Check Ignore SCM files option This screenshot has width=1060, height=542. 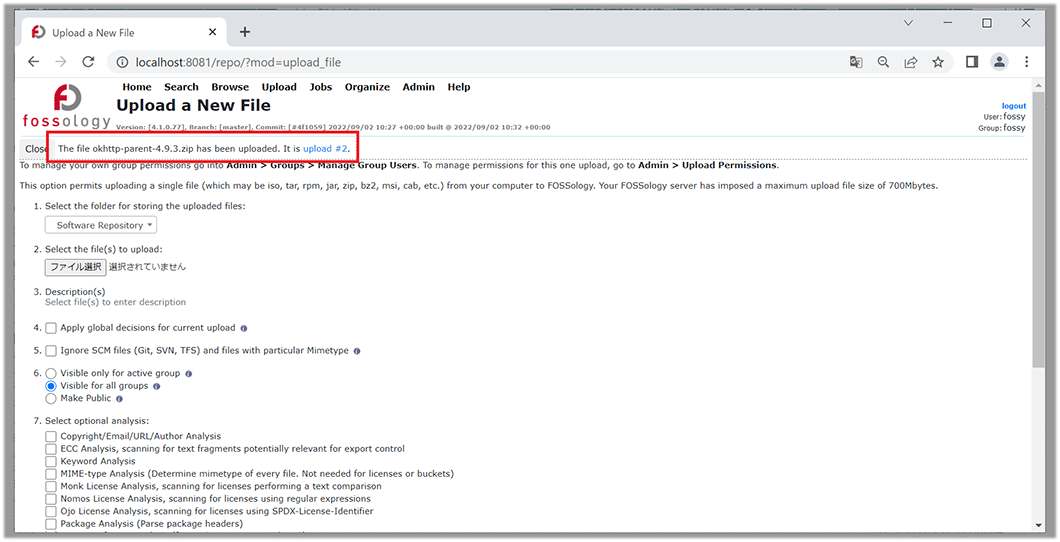coord(51,351)
